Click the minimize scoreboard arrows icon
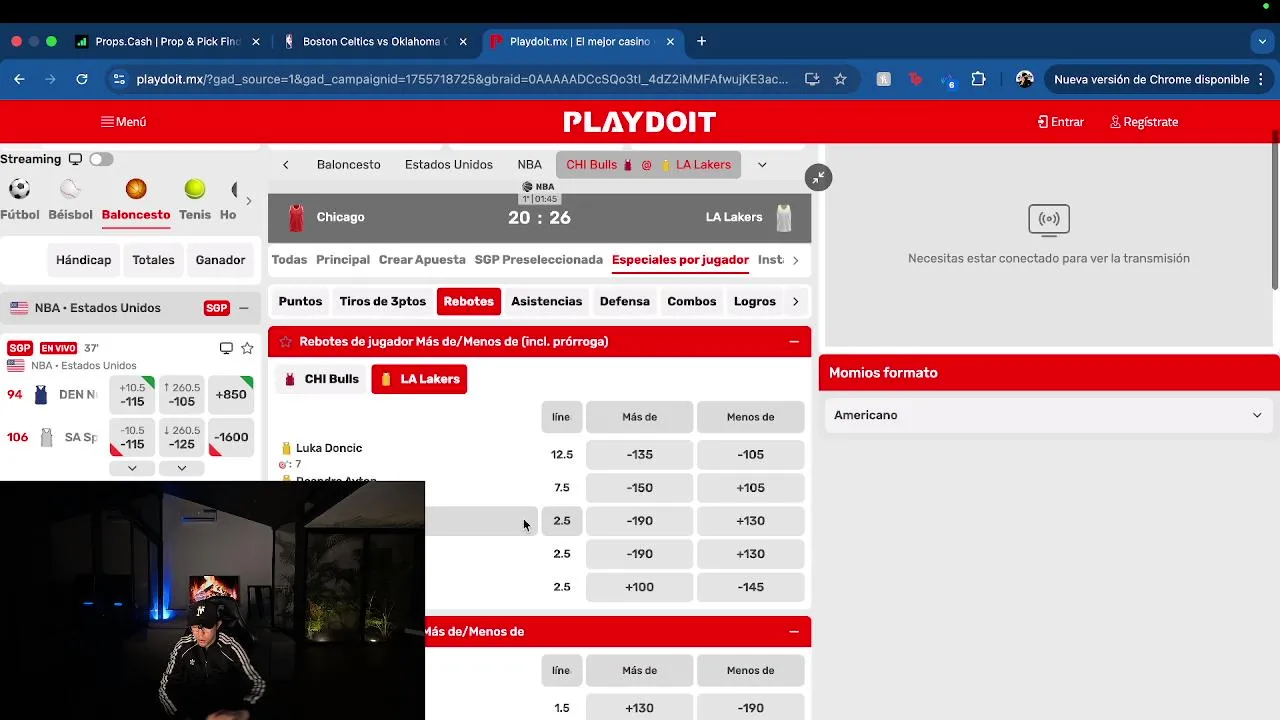The height and width of the screenshot is (720, 1280). point(818,177)
